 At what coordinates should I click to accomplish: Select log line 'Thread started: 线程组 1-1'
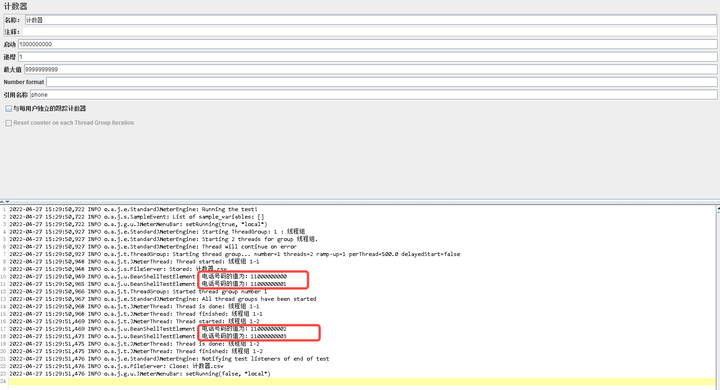(134, 261)
